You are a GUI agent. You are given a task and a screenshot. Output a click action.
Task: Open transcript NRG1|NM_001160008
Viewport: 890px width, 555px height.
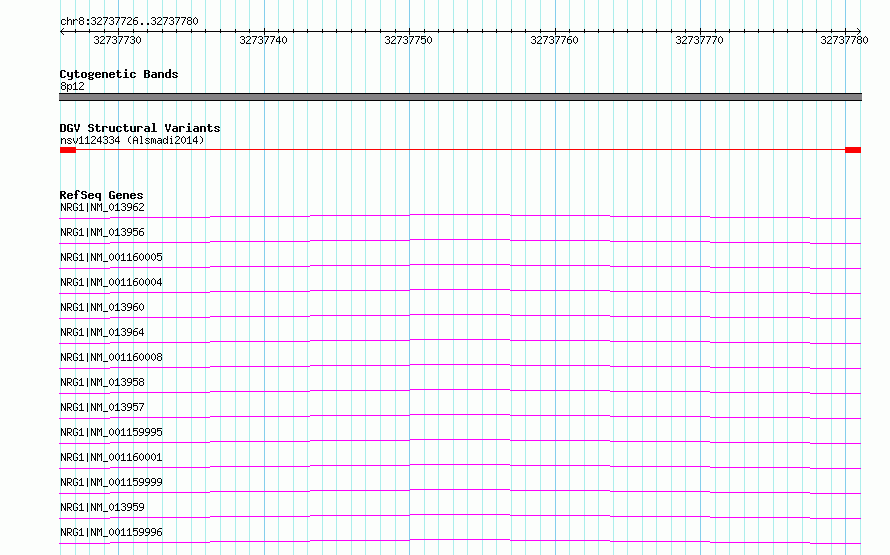point(111,357)
